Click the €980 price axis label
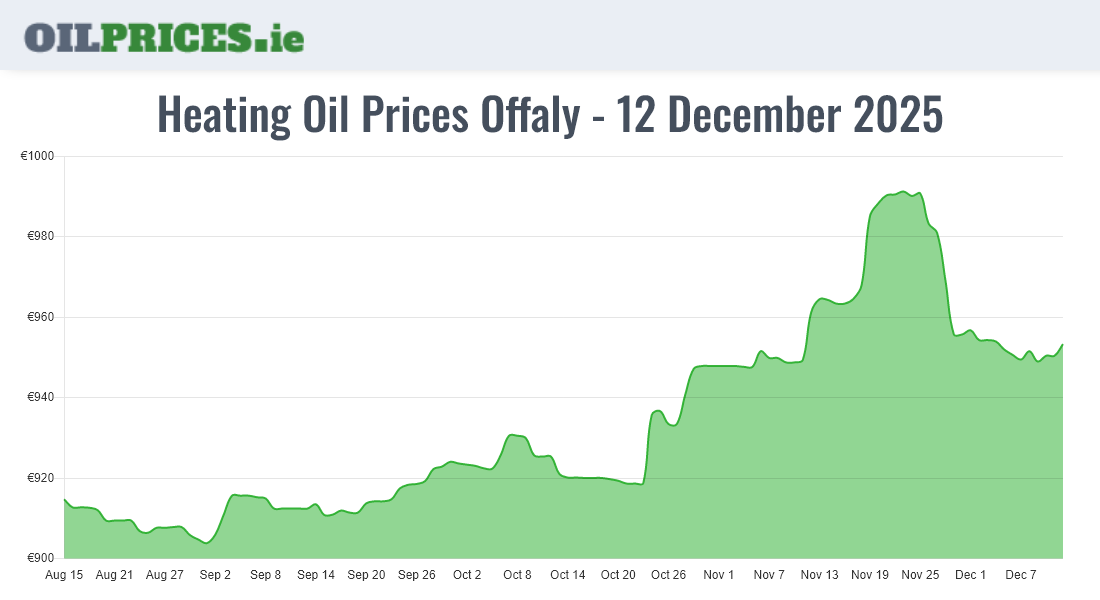The image size is (1100, 600). 41,237
